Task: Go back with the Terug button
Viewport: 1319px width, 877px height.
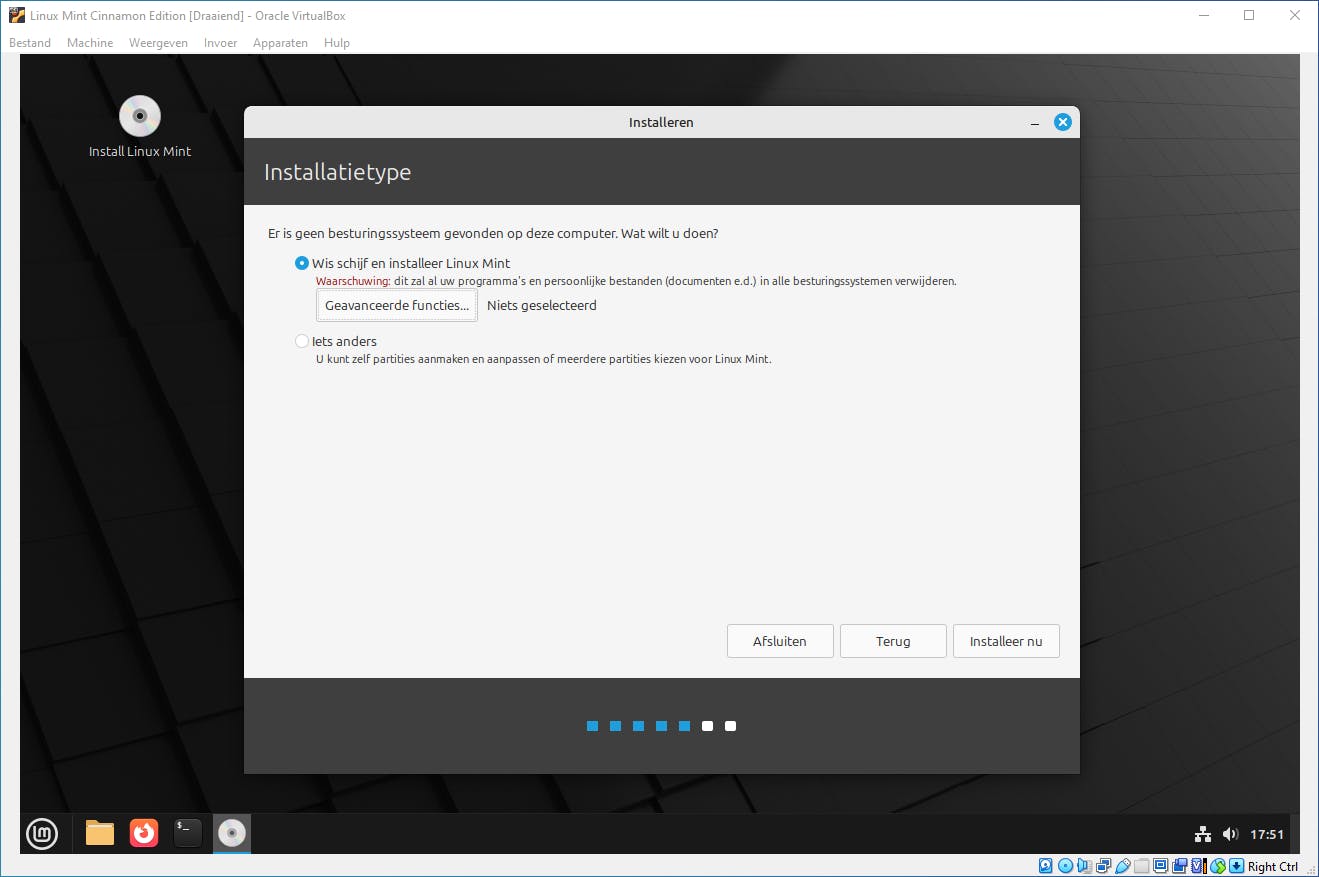Action: click(x=893, y=641)
